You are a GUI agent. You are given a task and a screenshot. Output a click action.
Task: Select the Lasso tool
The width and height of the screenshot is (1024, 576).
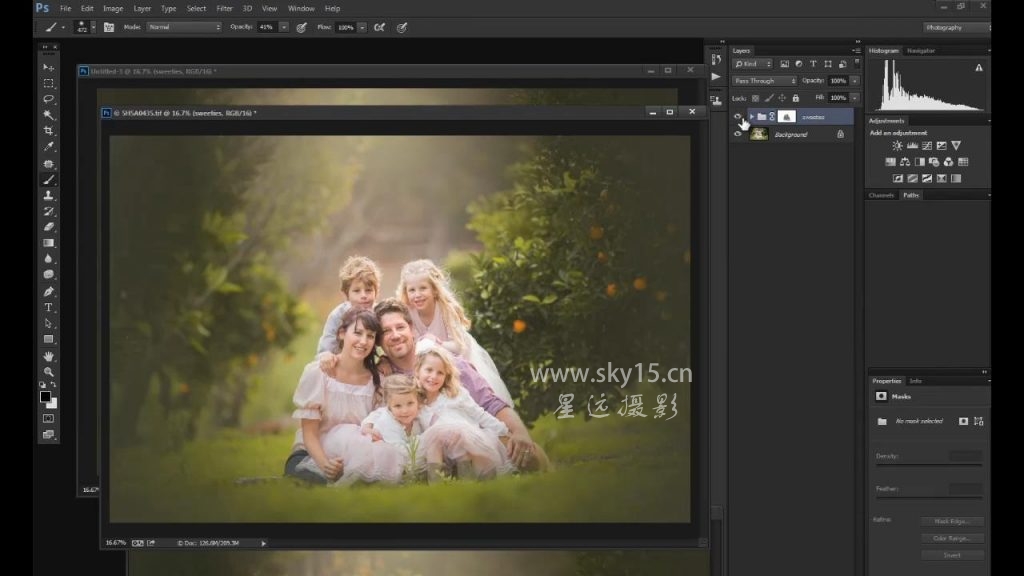pyautogui.click(x=48, y=99)
